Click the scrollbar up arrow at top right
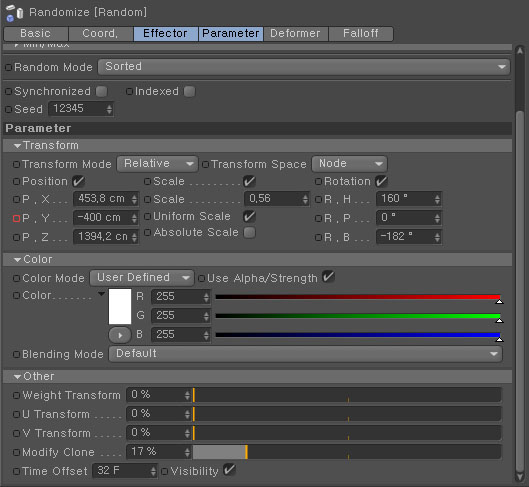The height and width of the screenshot is (487, 529). click(x=520, y=51)
